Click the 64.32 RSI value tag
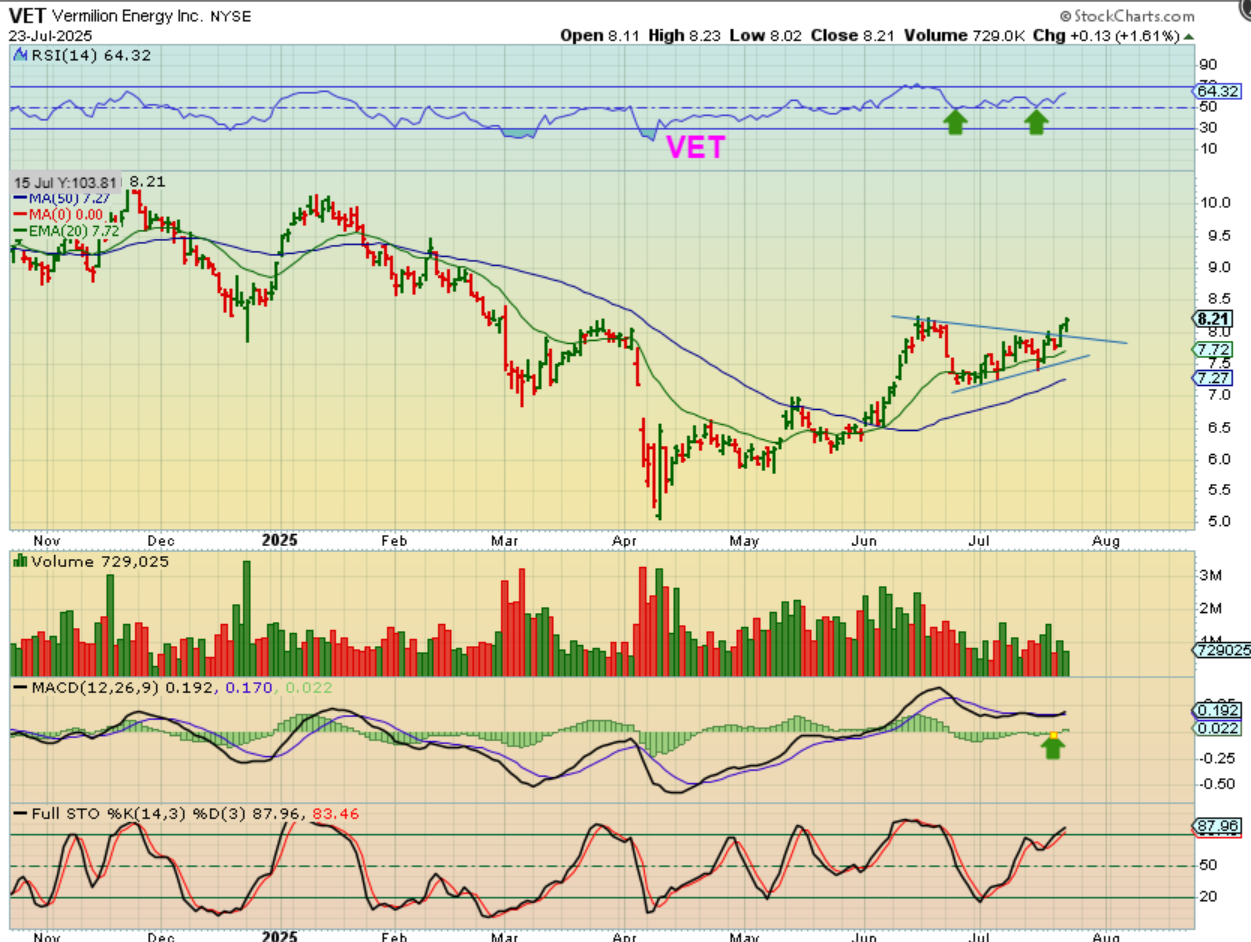 click(x=1219, y=92)
